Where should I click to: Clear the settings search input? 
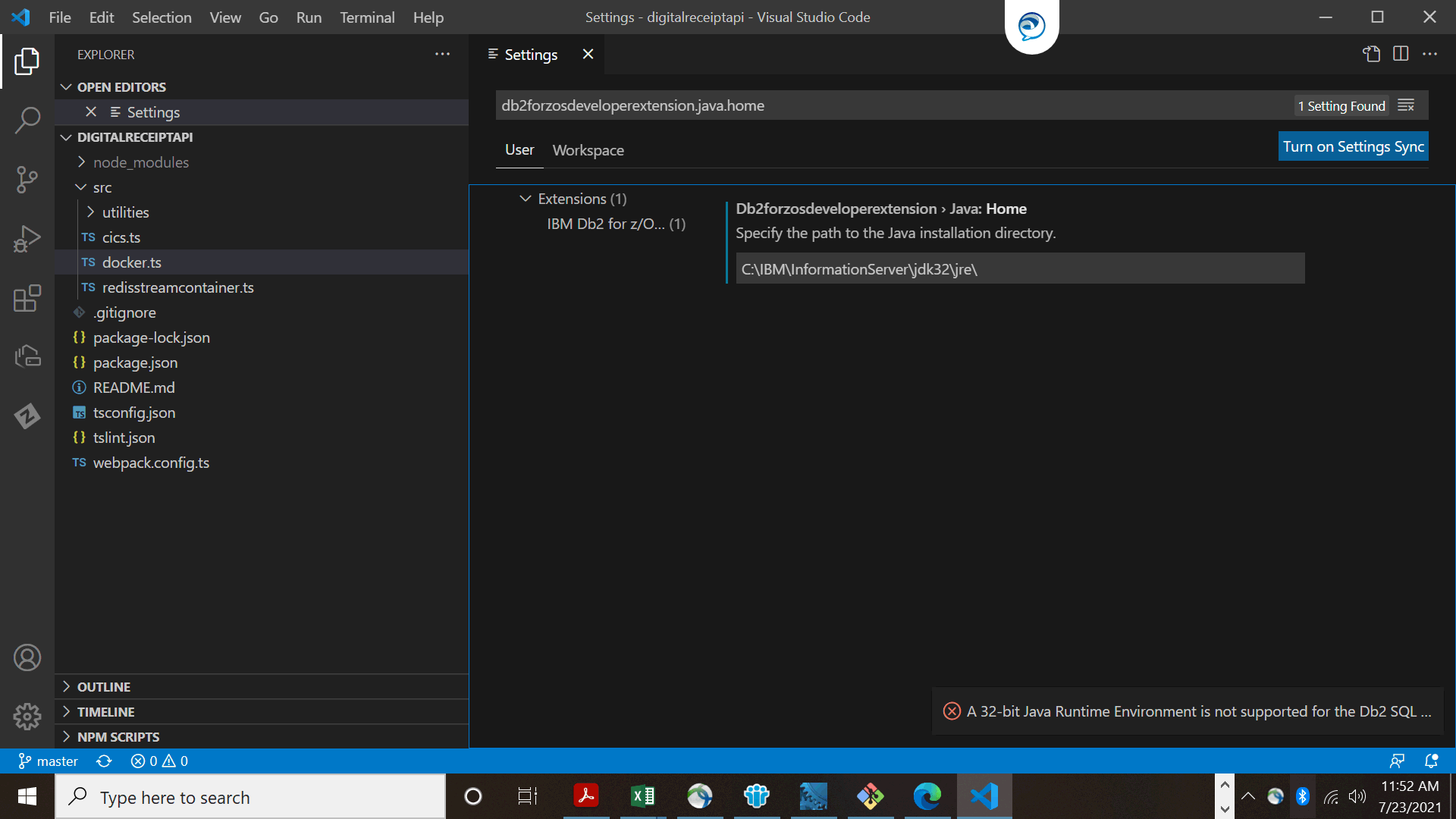point(1406,105)
